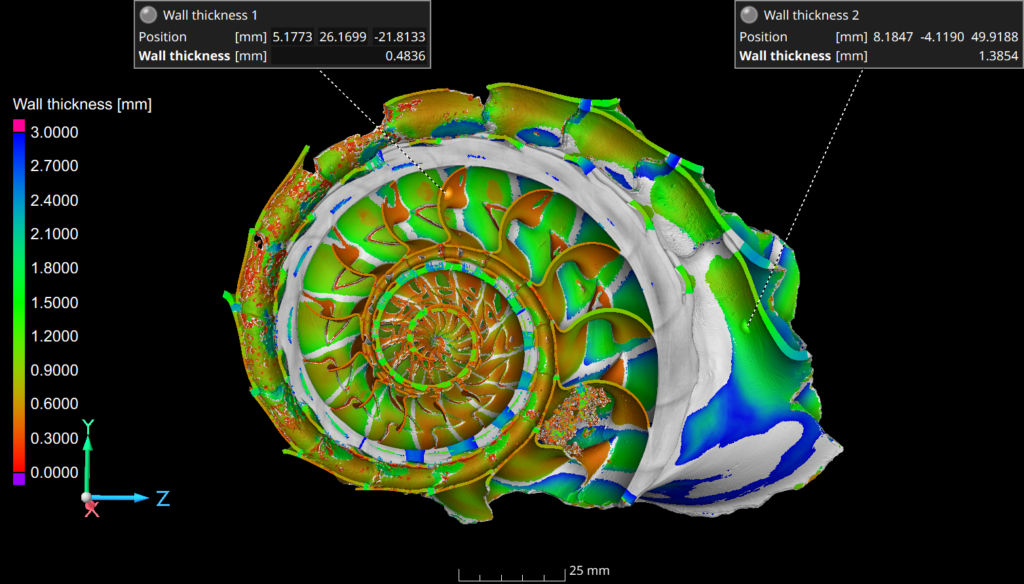Click the 25 mm scale bar
1024x584 pixels.
[510, 574]
